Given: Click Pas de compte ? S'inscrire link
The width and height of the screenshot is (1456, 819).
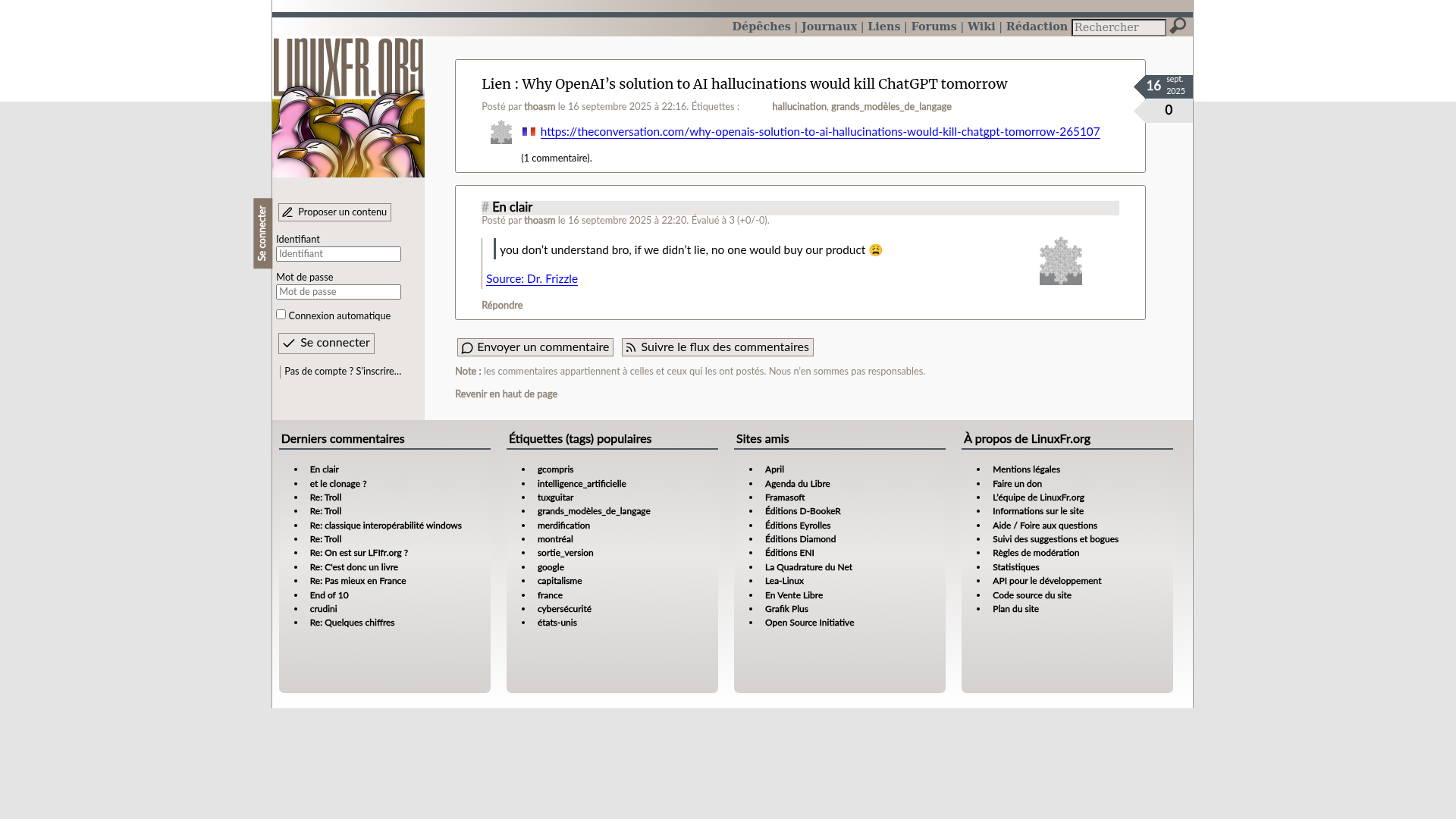Looking at the screenshot, I should tap(343, 372).
